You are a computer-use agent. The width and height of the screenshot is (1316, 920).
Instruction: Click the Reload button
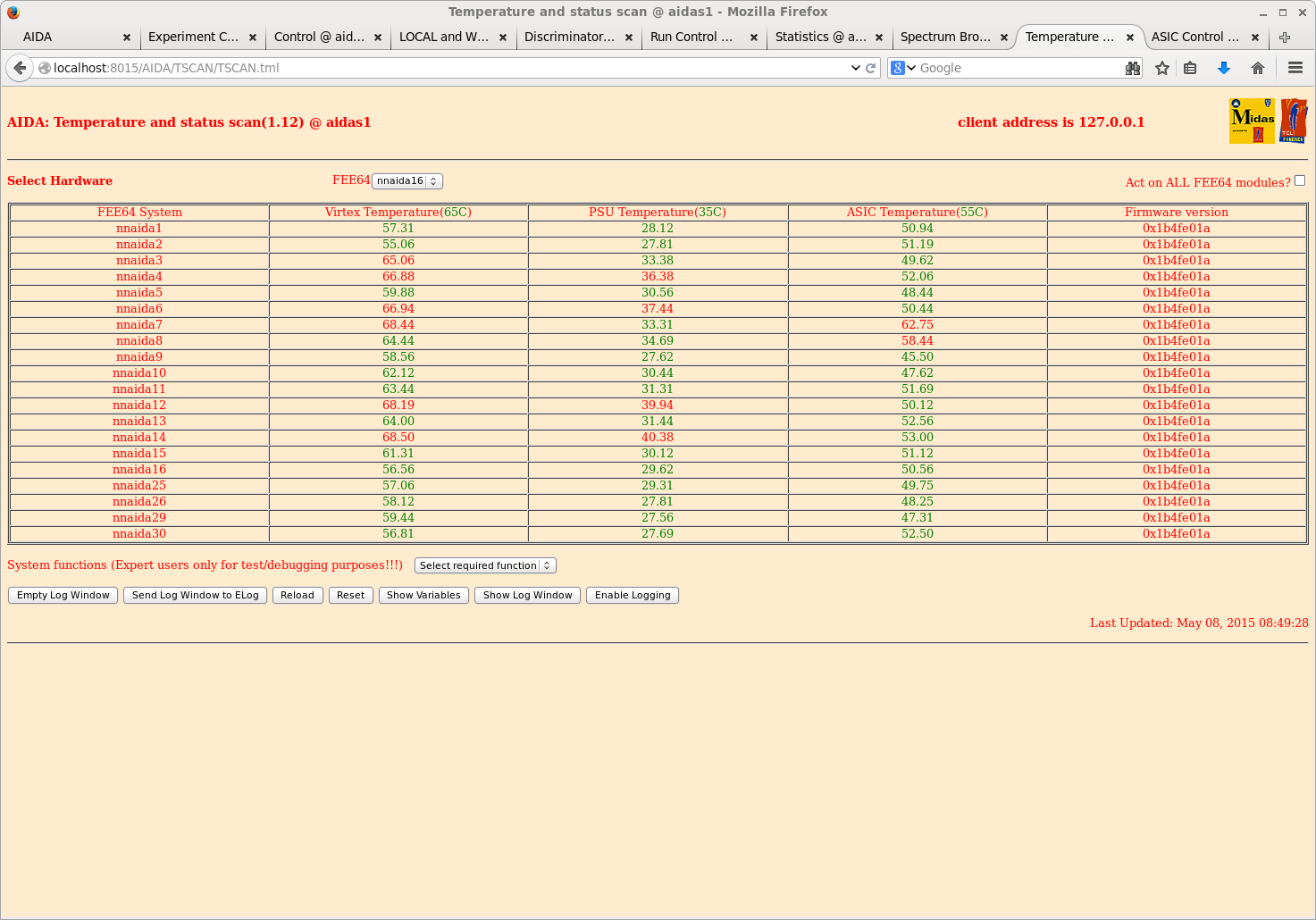click(x=297, y=595)
